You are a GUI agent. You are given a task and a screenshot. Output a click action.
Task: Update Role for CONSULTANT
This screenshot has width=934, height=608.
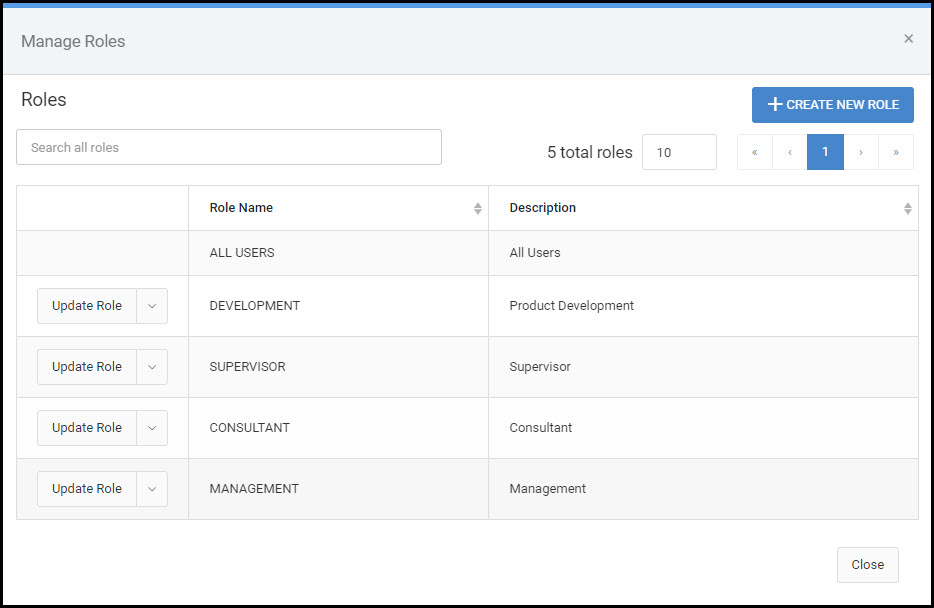point(87,428)
